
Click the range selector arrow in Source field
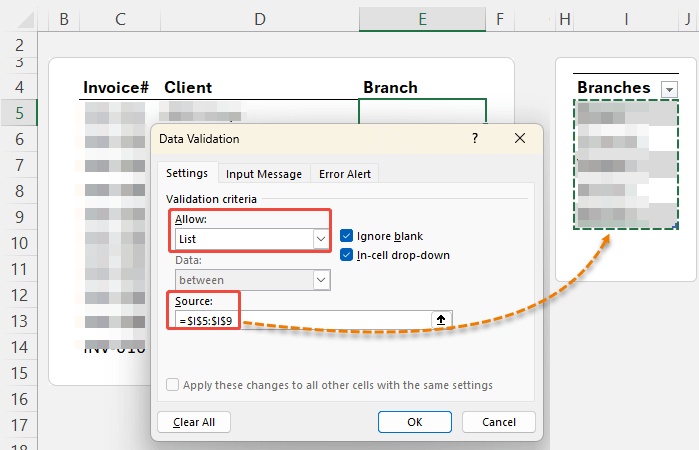[x=441, y=320]
